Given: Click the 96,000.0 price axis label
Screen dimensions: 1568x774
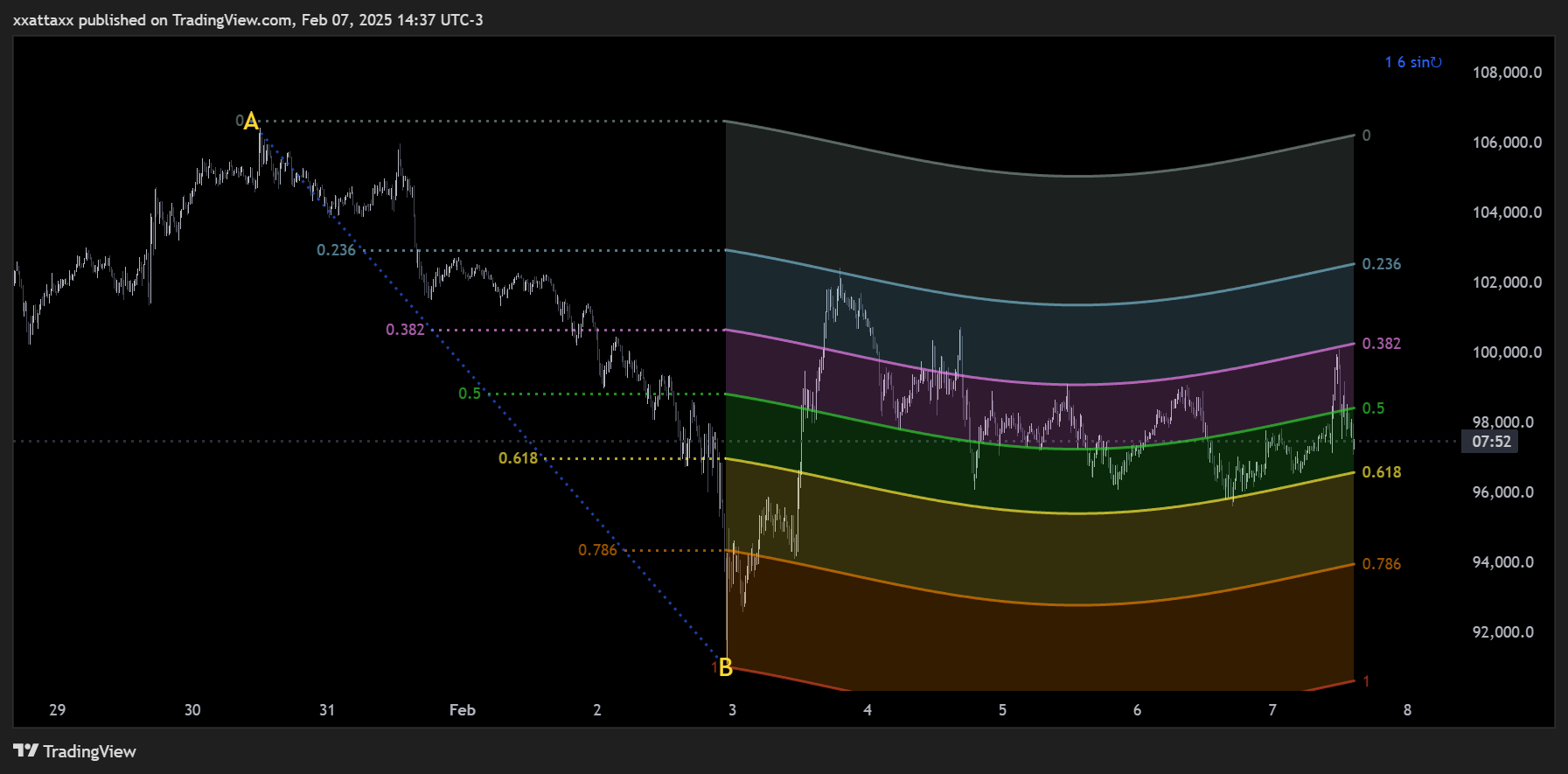Looking at the screenshot, I should (x=1502, y=492).
